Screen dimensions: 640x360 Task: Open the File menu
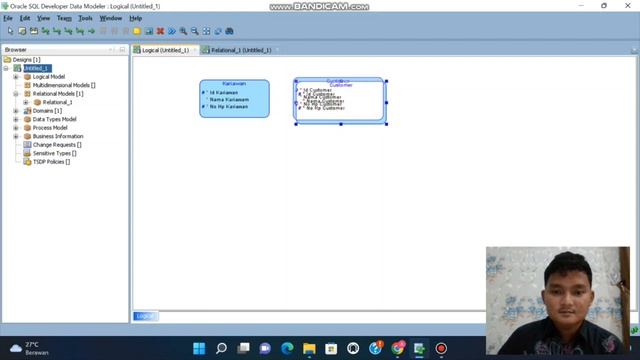(8, 18)
